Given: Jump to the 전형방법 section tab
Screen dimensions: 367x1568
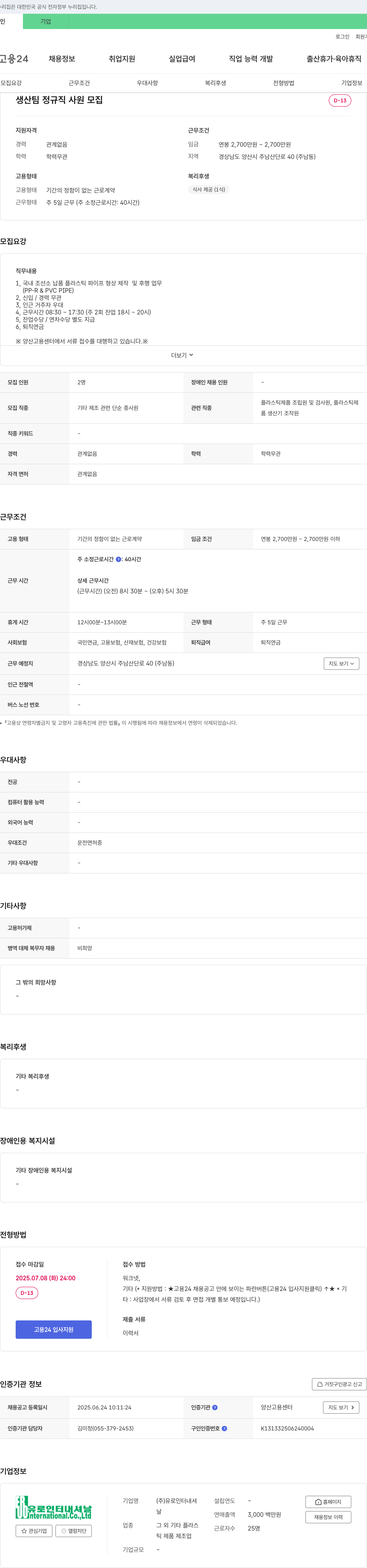Looking at the screenshot, I should [284, 83].
